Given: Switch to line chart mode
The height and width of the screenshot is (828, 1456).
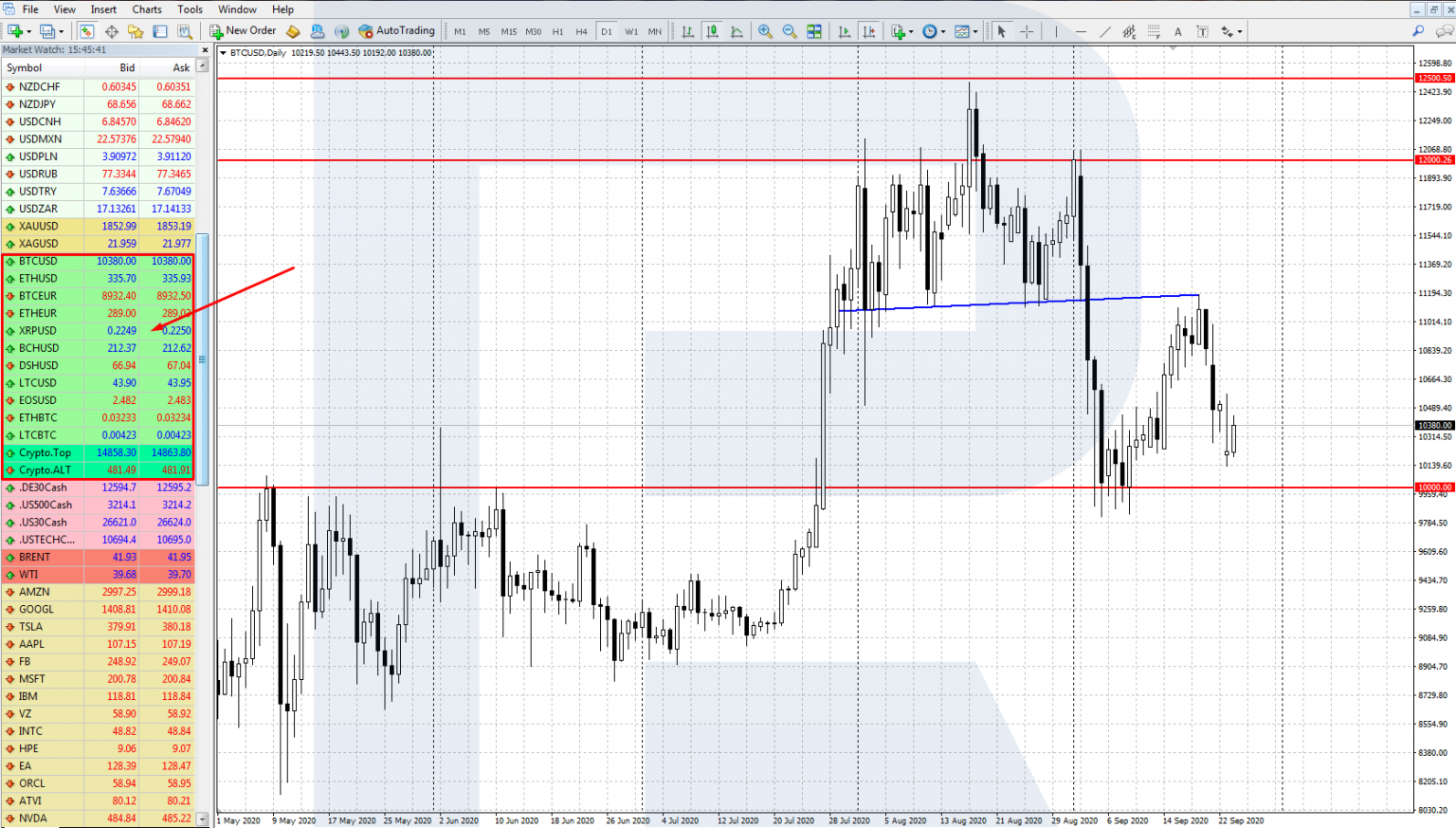Looking at the screenshot, I should point(737,31).
